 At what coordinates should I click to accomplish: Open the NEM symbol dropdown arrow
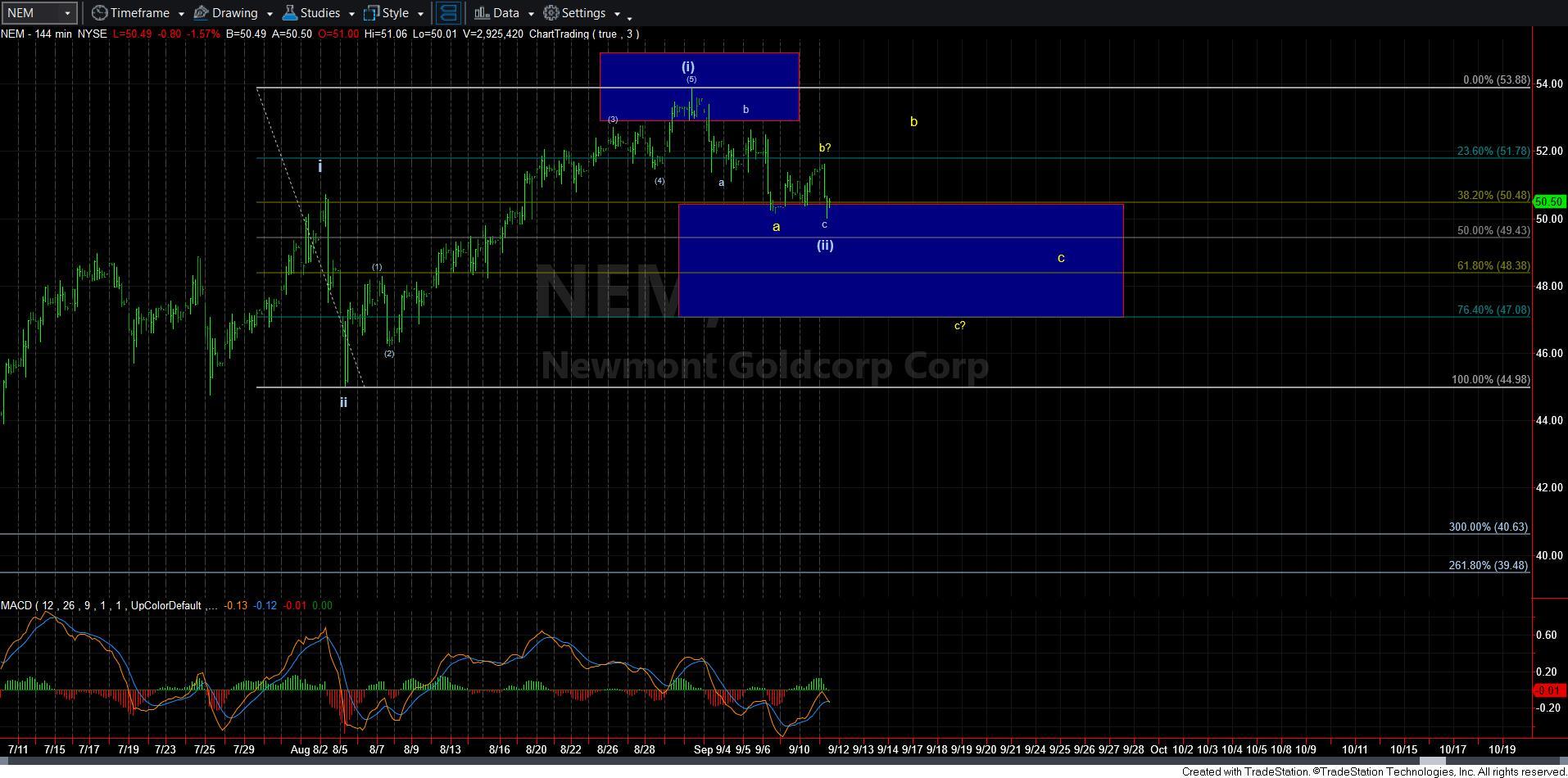(67, 13)
